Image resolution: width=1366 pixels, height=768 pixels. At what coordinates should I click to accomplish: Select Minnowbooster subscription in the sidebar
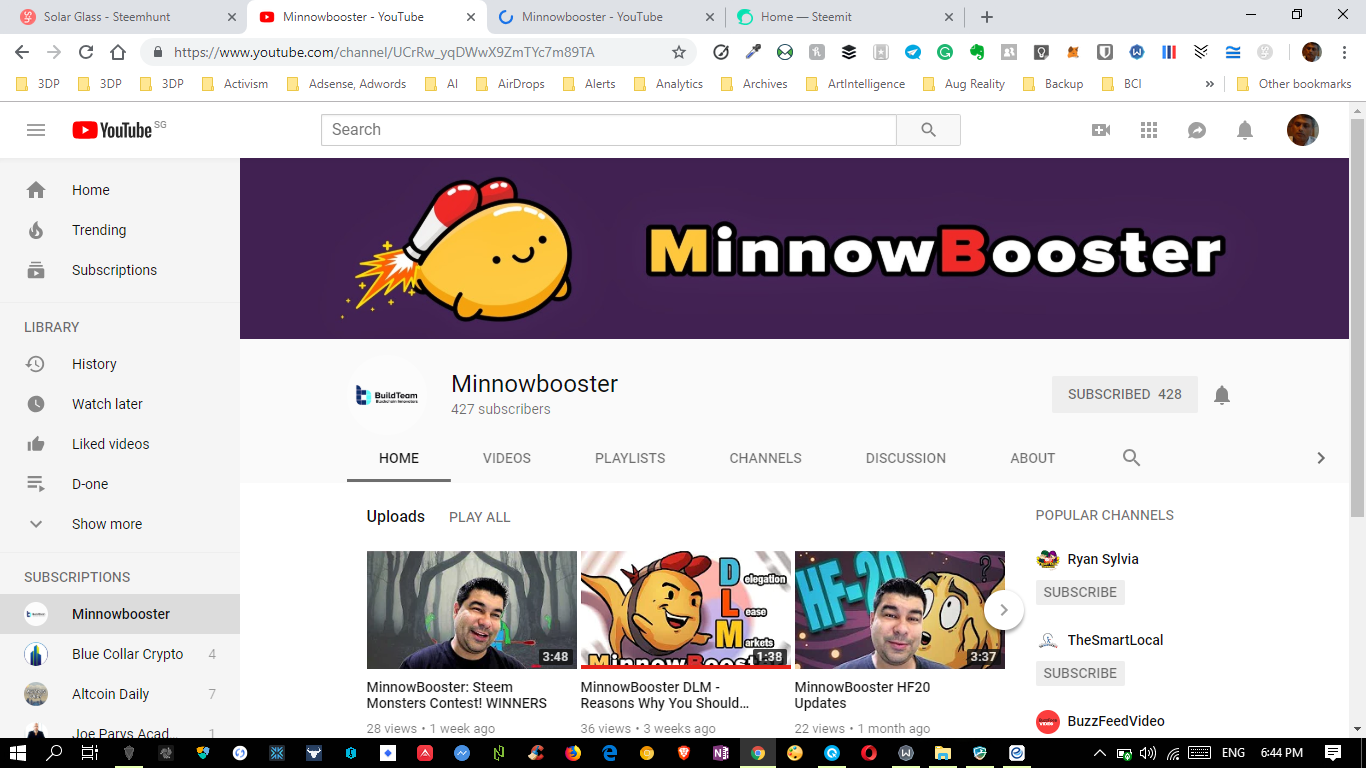tap(120, 614)
